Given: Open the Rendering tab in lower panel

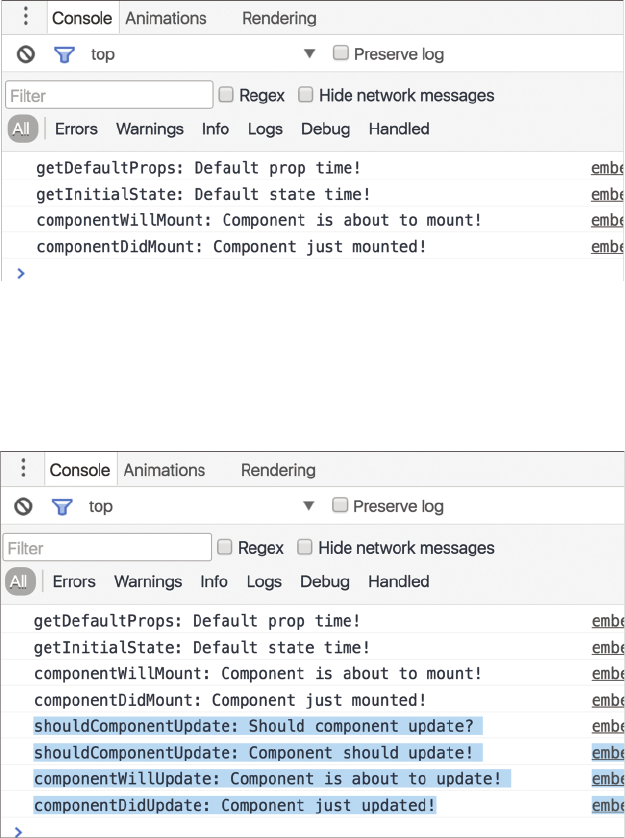Looking at the screenshot, I should coord(278,470).
